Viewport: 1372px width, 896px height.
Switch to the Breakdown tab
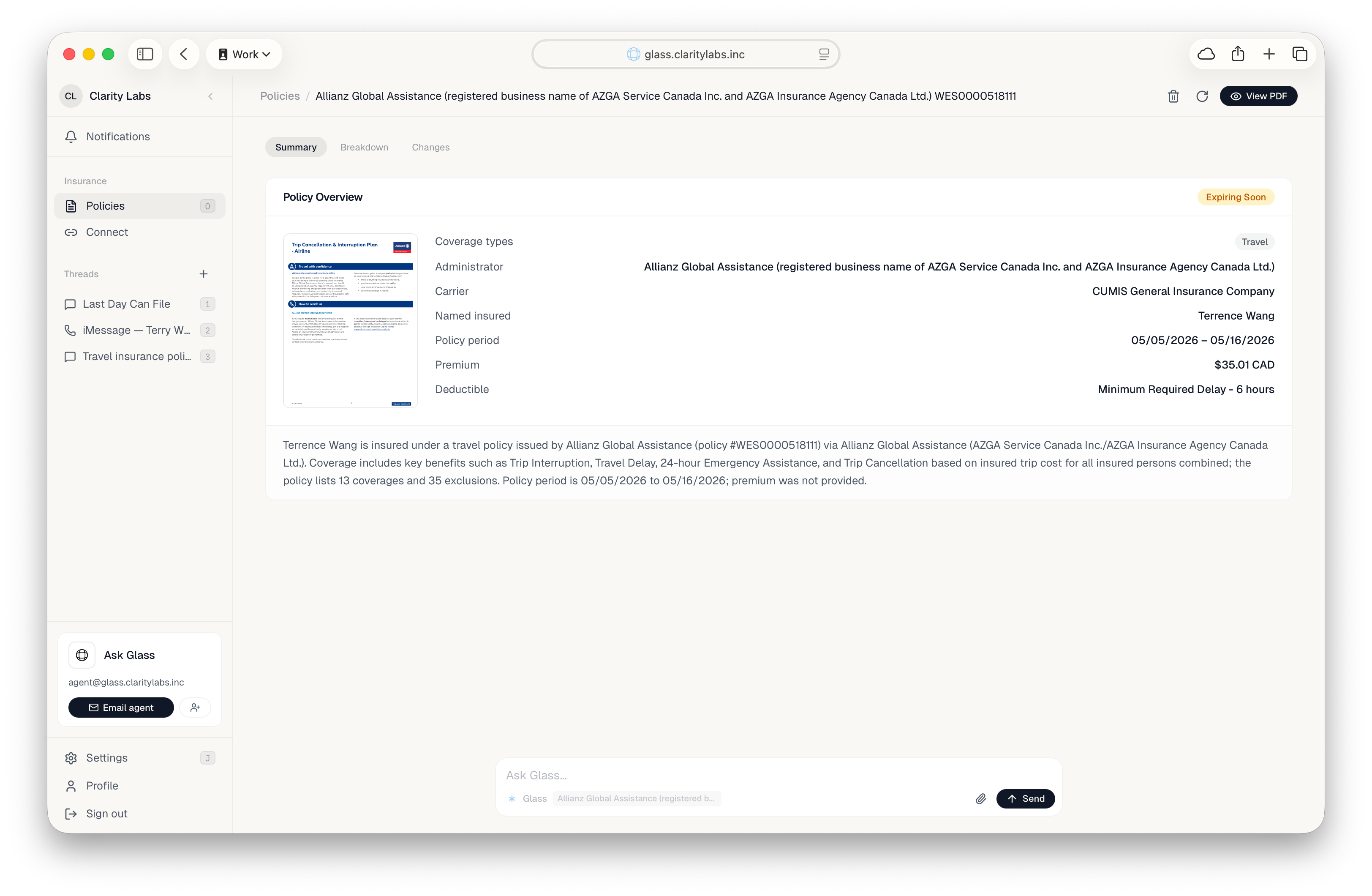tap(364, 147)
